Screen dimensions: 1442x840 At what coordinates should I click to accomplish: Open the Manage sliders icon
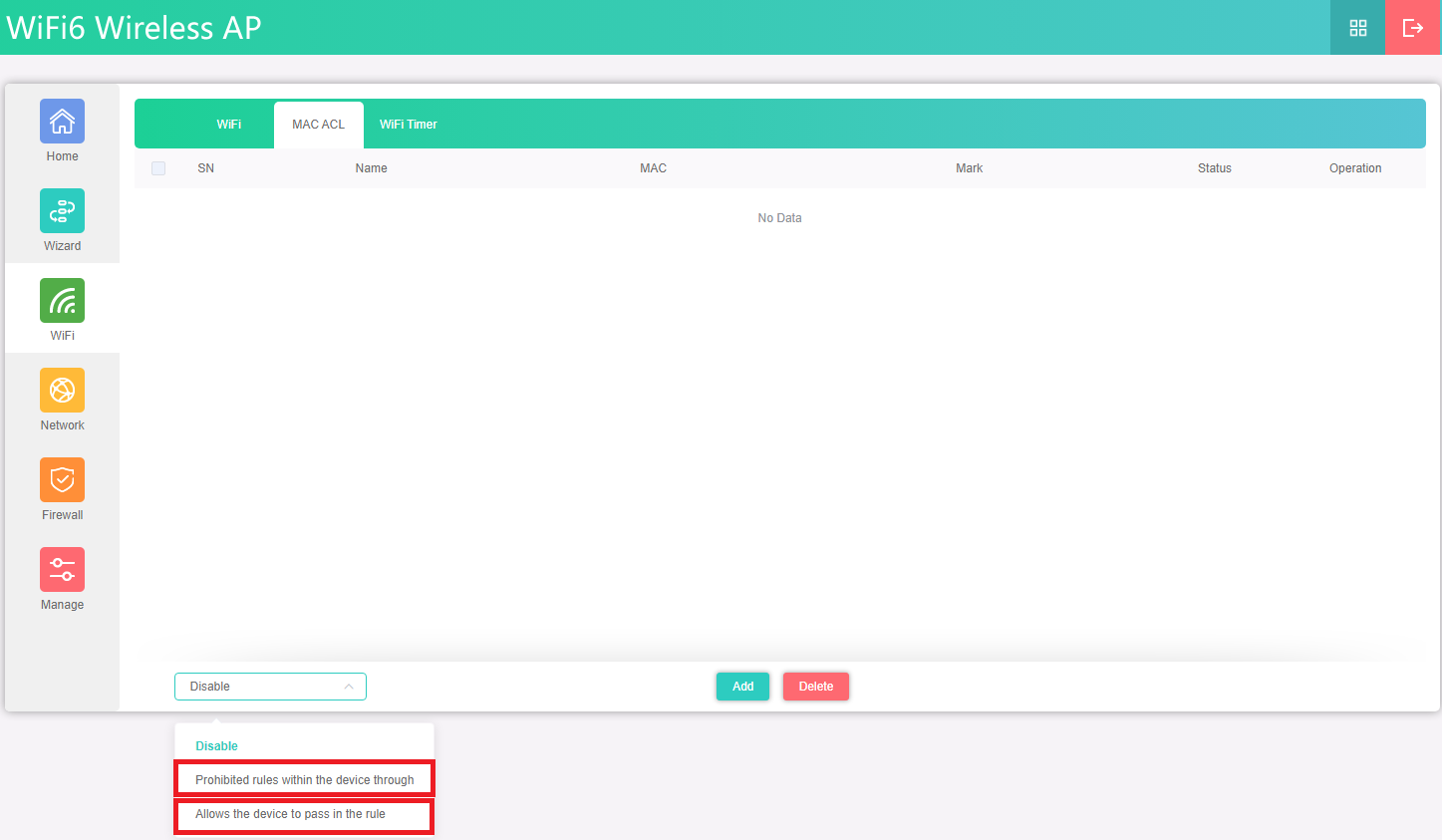coord(62,570)
